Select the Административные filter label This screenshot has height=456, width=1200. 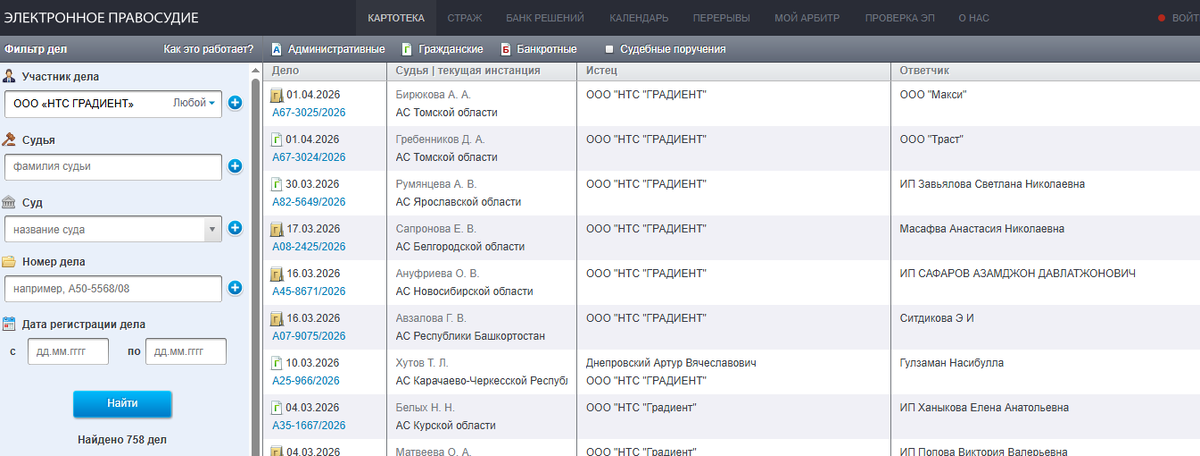[x=336, y=49]
